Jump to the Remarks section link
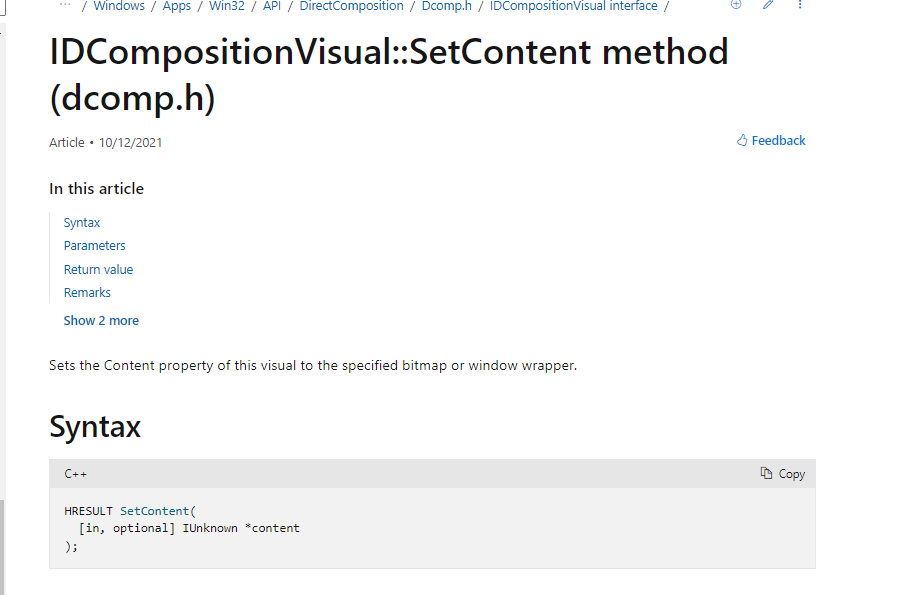 87,293
